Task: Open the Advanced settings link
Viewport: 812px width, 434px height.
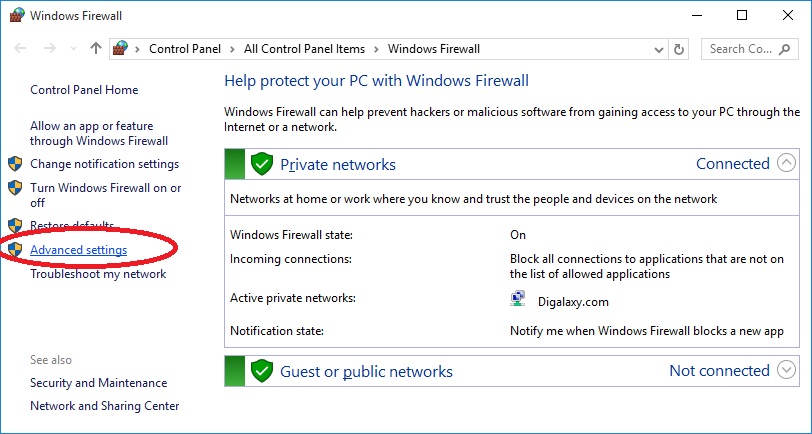Action: (78, 250)
